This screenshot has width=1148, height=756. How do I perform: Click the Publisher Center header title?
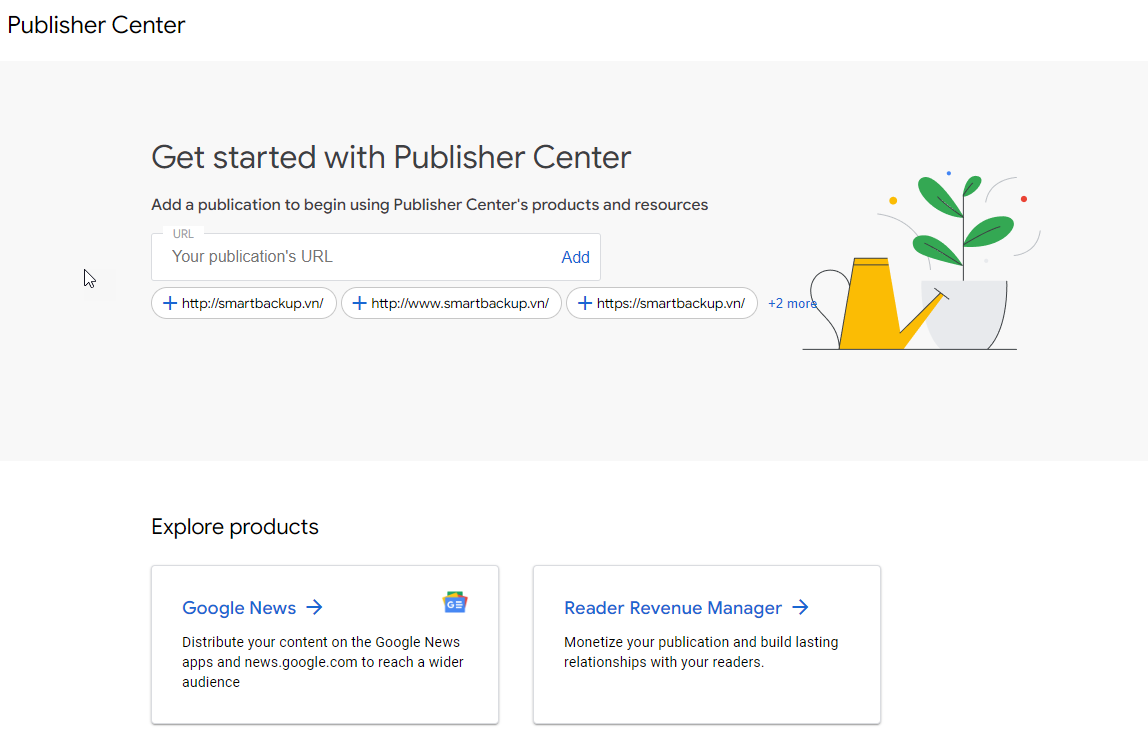pos(96,25)
